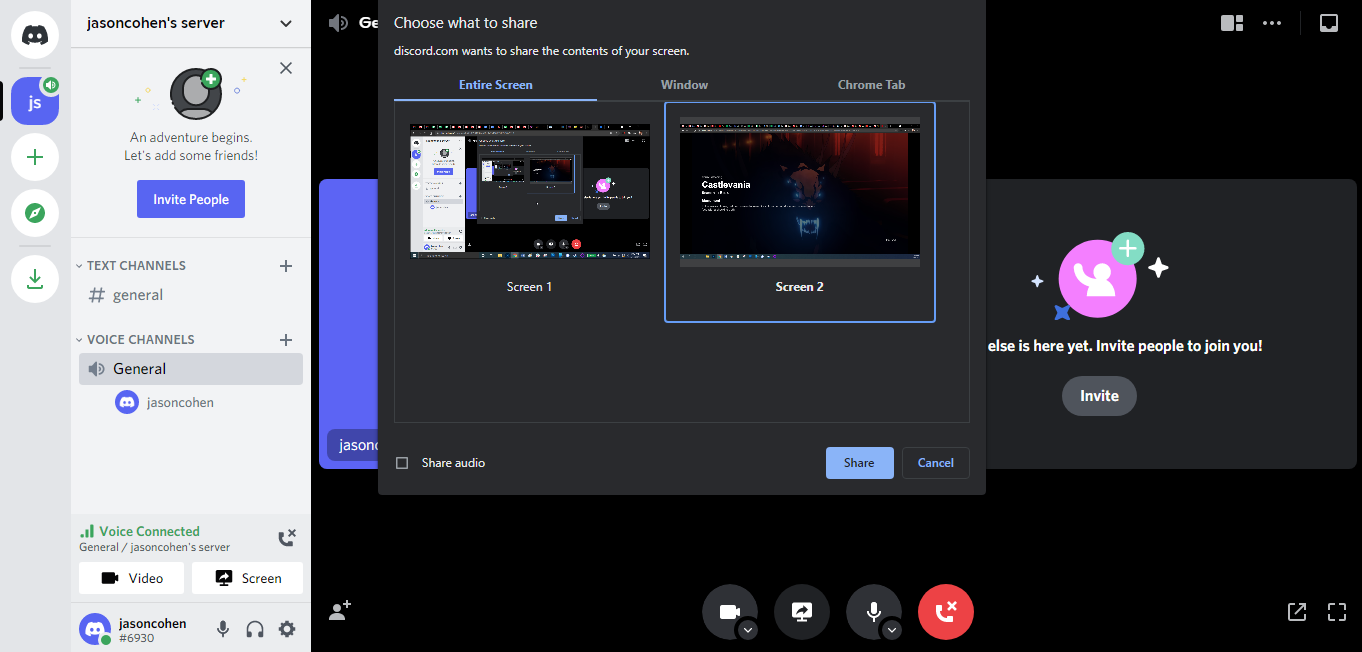Click share your screen call button
The height and width of the screenshot is (652, 1362).
(x=802, y=612)
